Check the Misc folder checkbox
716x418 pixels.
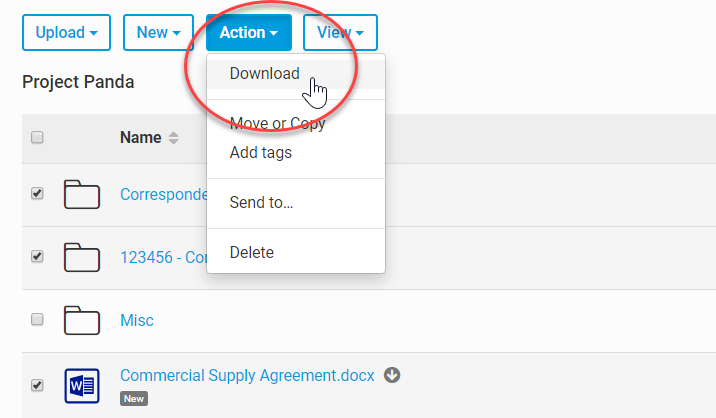(37, 320)
